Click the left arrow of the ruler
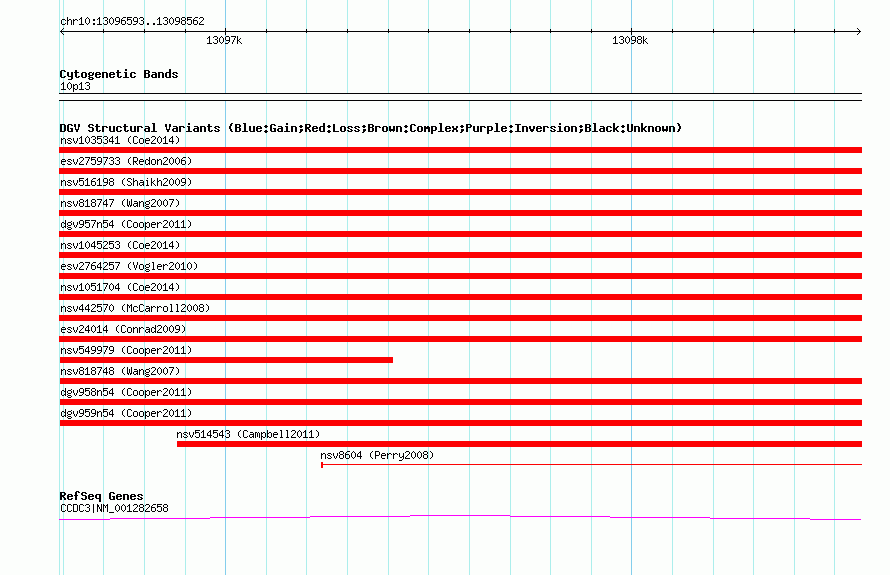Screen dimensions: 890x575 [62, 32]
